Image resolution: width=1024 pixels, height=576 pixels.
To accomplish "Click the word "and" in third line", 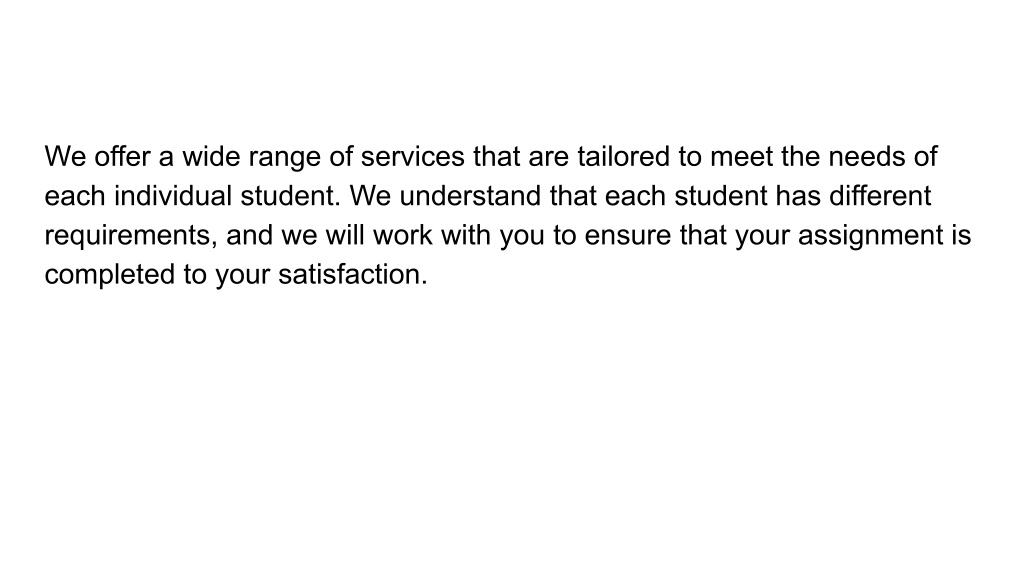I will click(249, 235).
